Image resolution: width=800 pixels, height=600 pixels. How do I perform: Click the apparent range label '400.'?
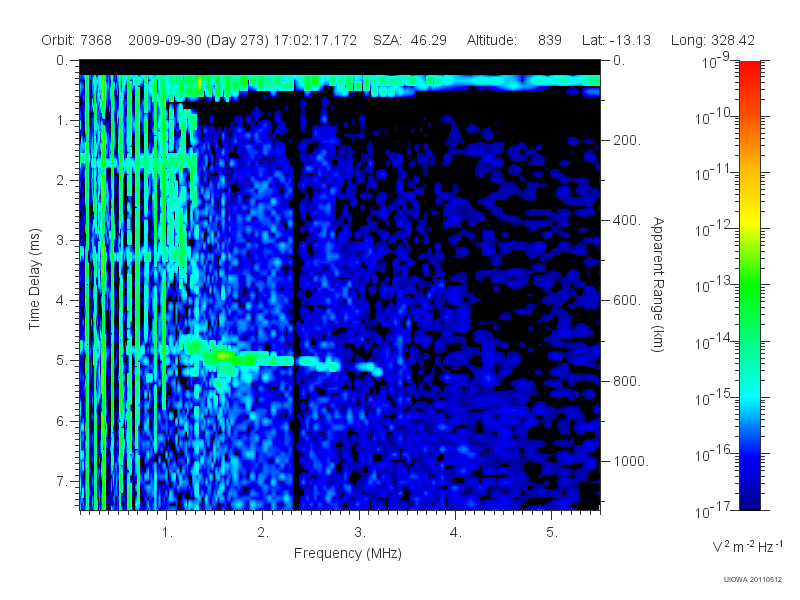tap(627, 220)
